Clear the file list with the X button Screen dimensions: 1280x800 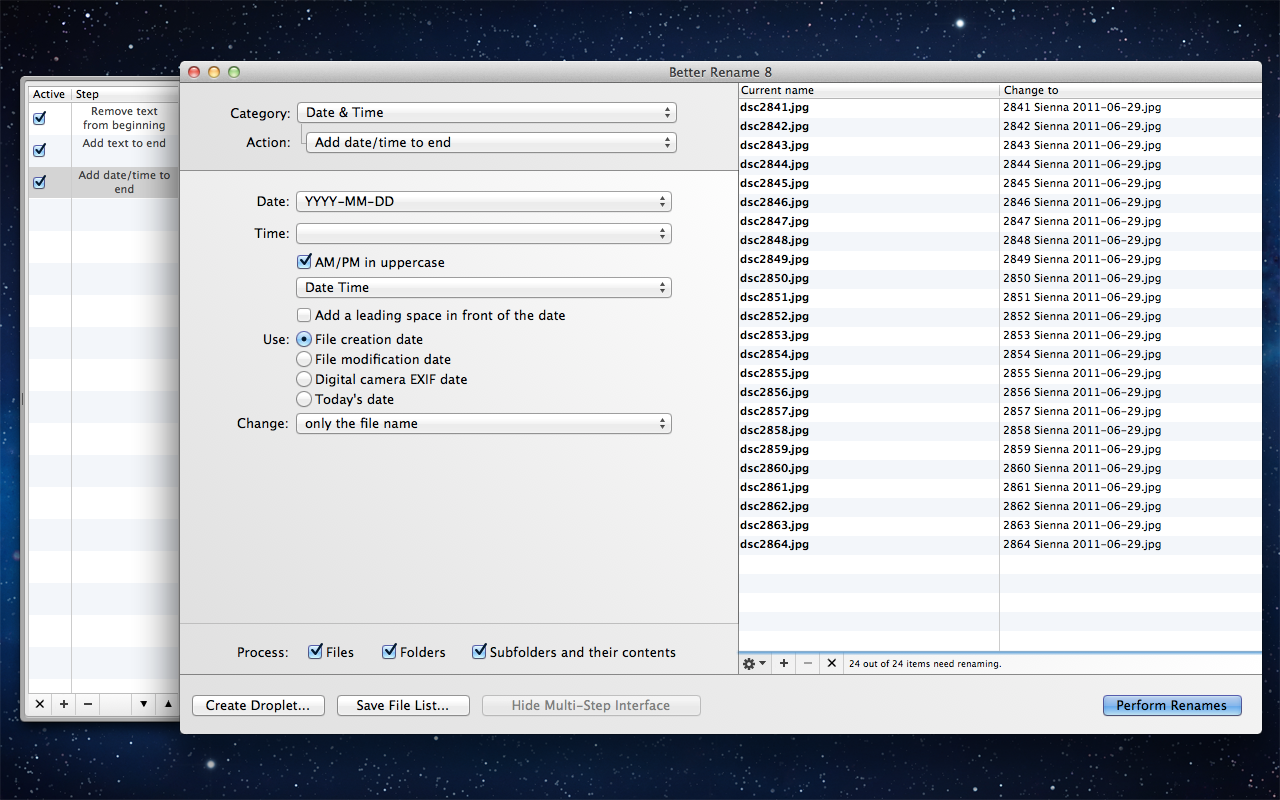(x=831, y=663)
